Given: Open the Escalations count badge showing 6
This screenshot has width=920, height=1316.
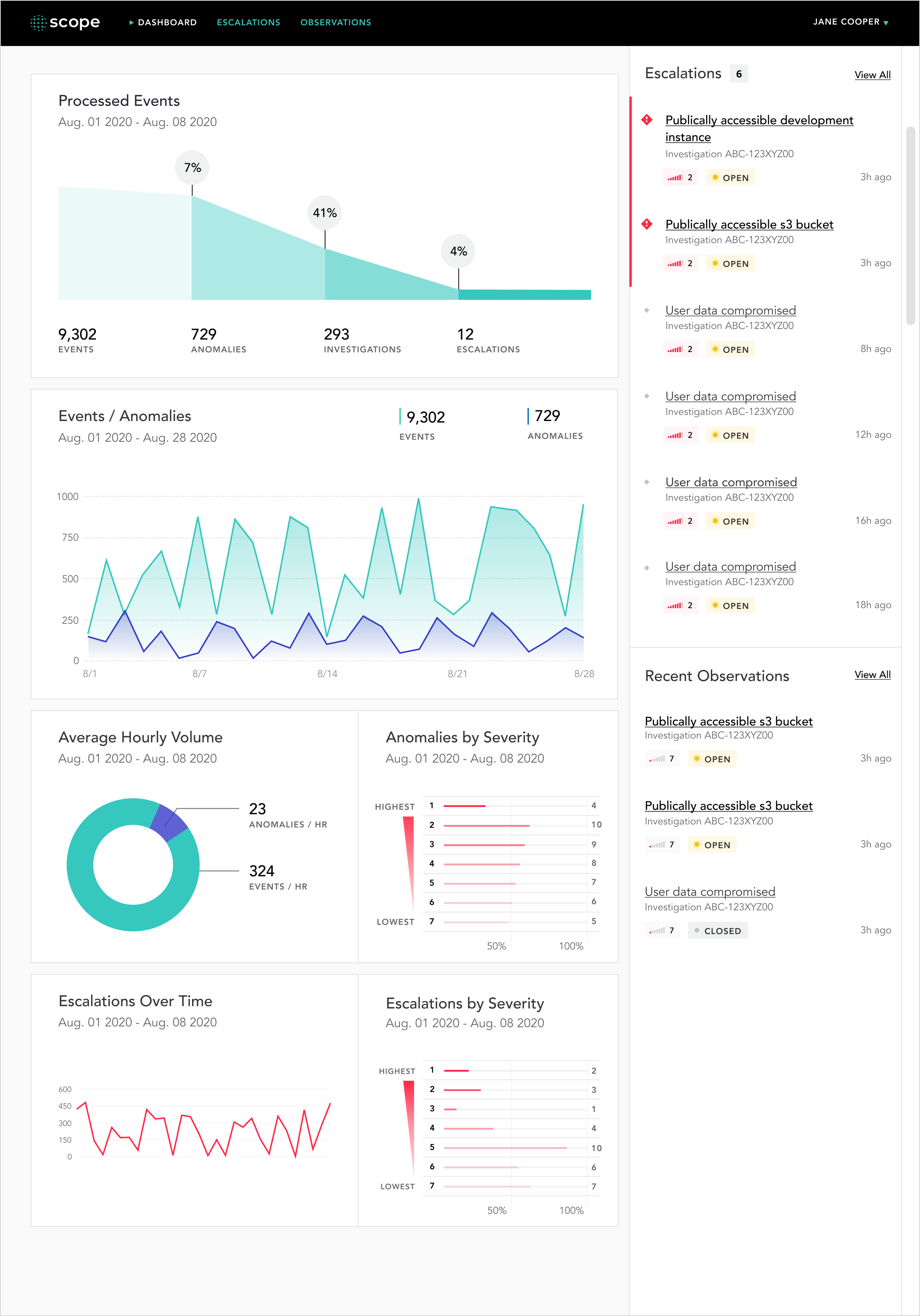Looking at the screenshot, I should tap(739, 74).
